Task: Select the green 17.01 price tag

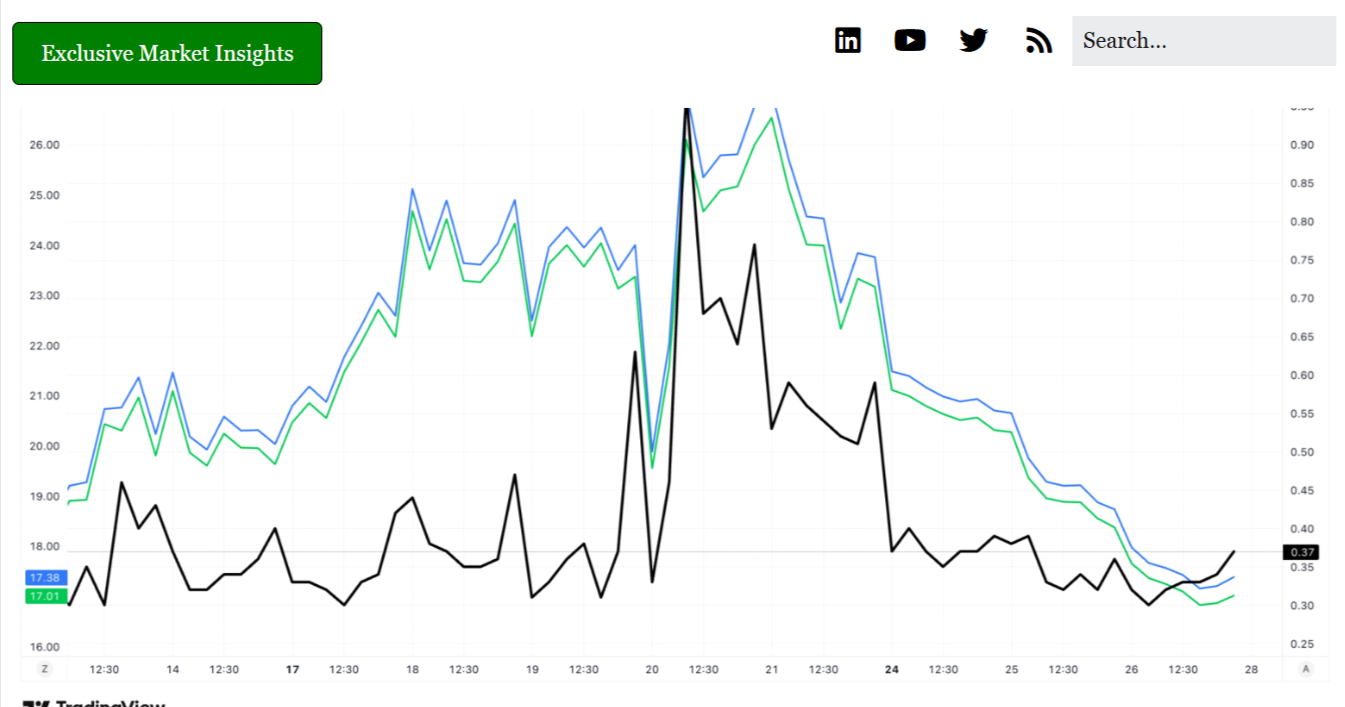Action: point(45,596)
